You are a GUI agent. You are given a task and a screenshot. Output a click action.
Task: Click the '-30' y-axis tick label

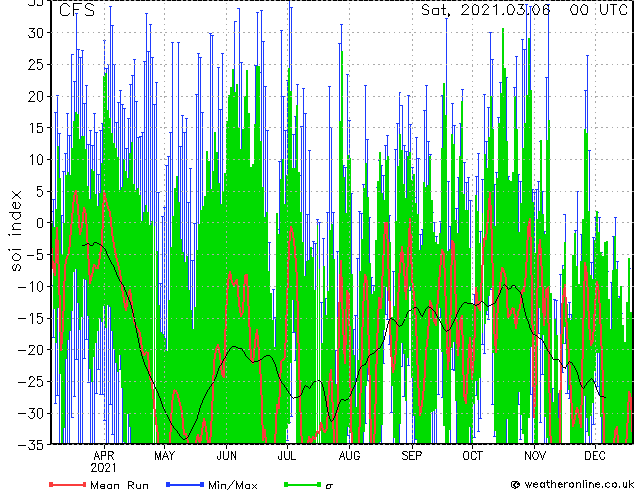(x=31, y=413)
